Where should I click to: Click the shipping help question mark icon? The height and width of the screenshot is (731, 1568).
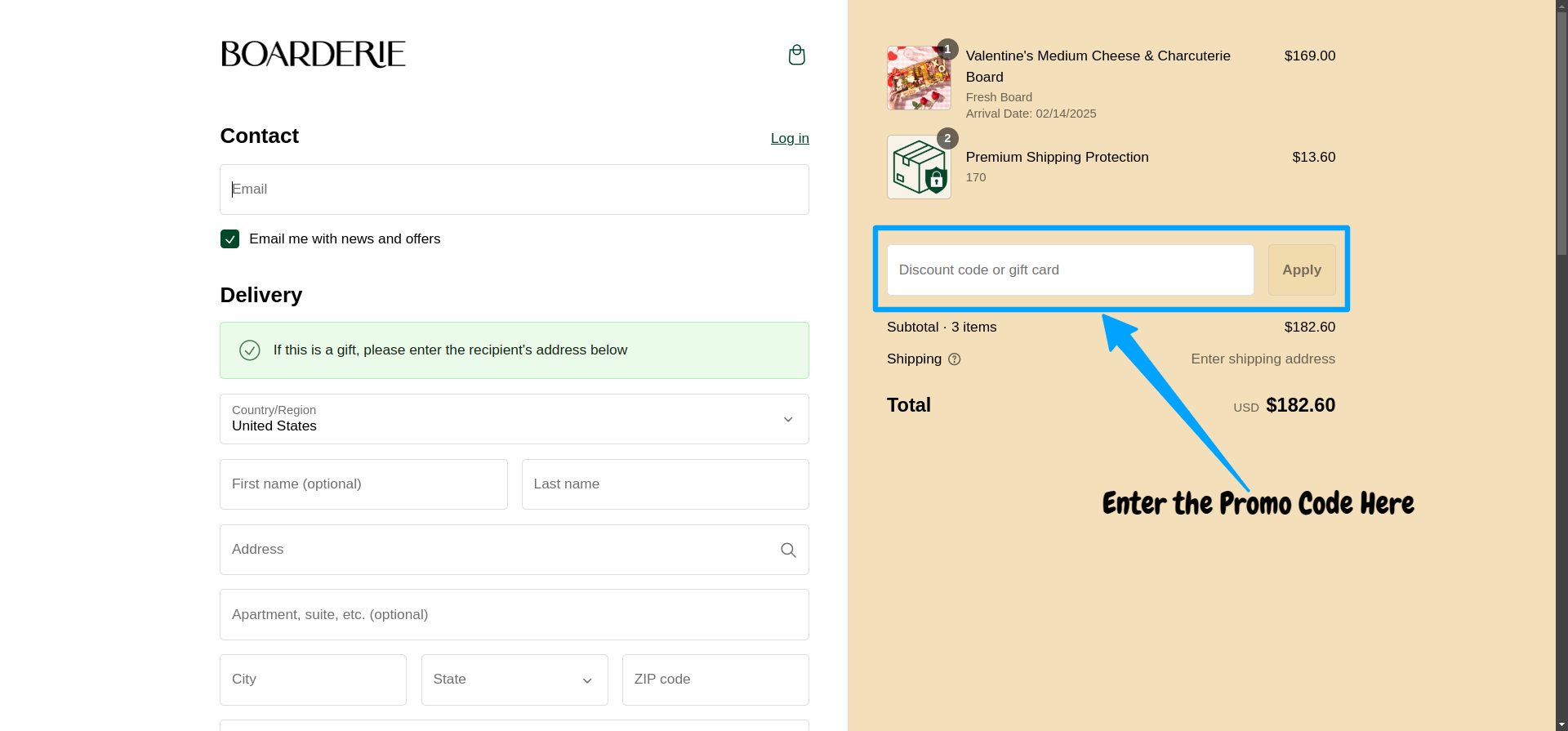[954, 359]
